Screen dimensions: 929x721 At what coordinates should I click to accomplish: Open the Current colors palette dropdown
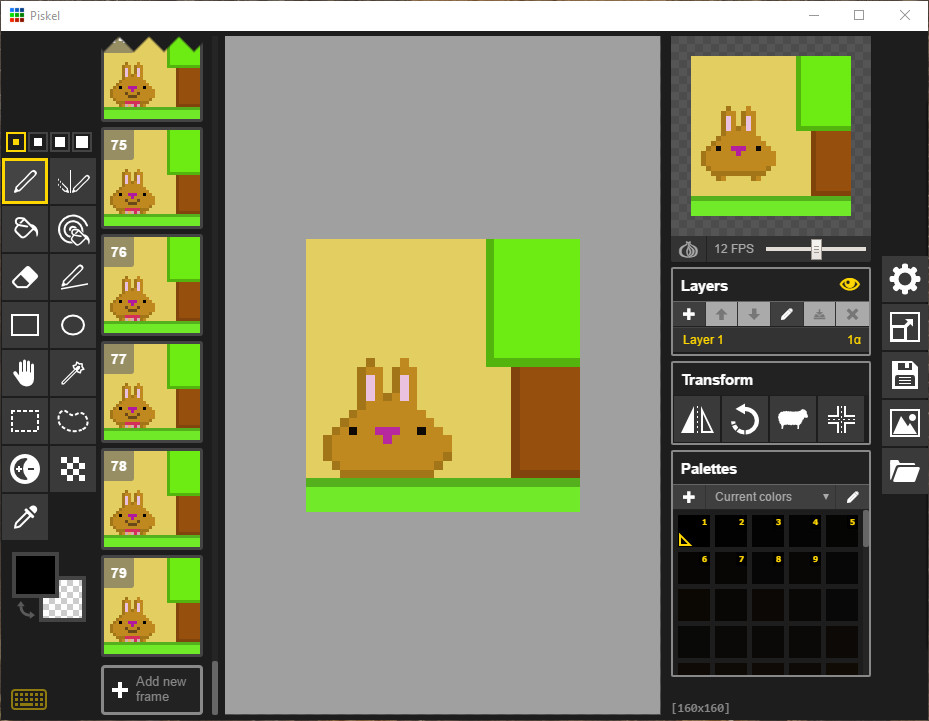click(x=771, y=497)
